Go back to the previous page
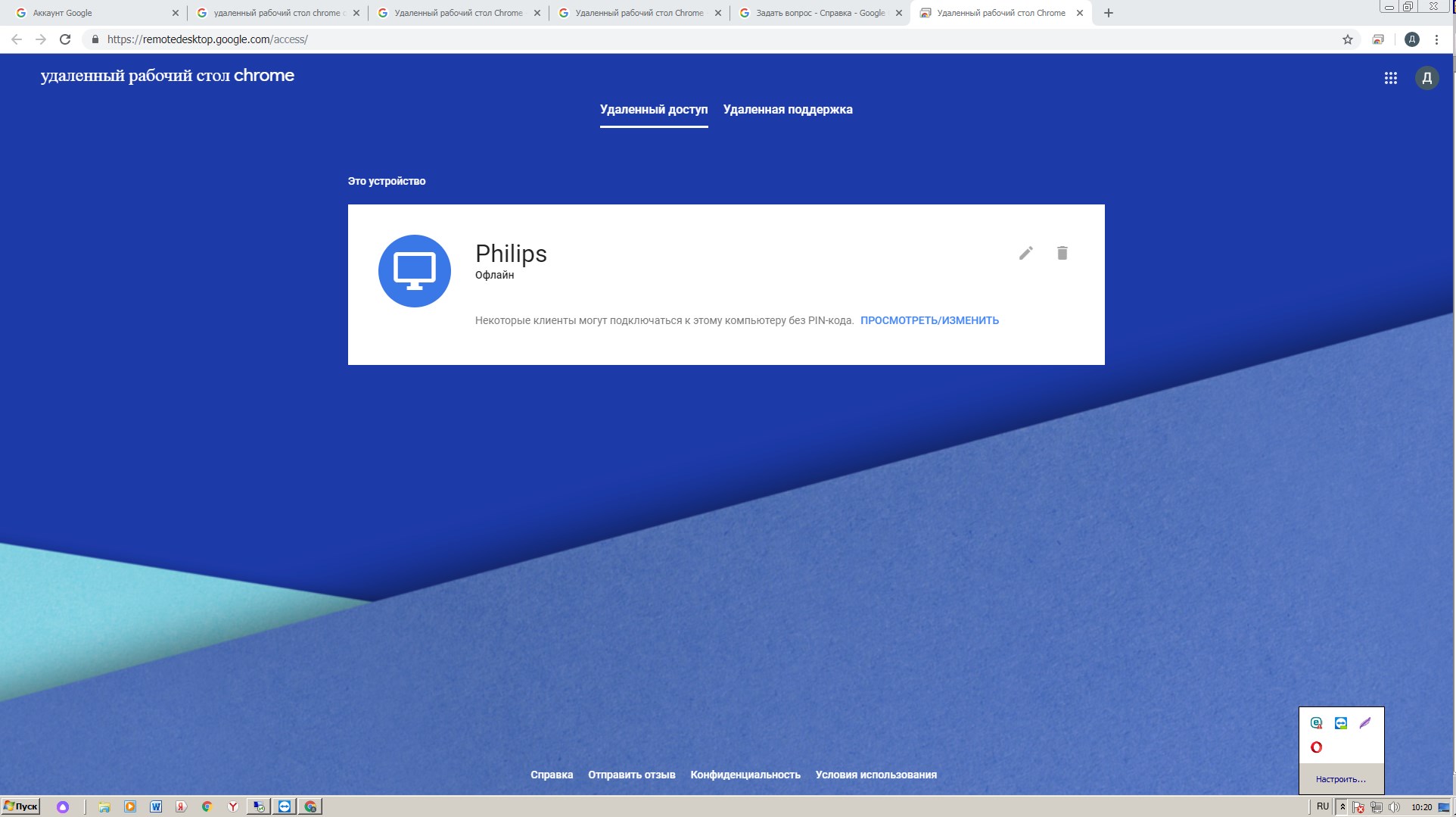 click(x=17, y=39)
